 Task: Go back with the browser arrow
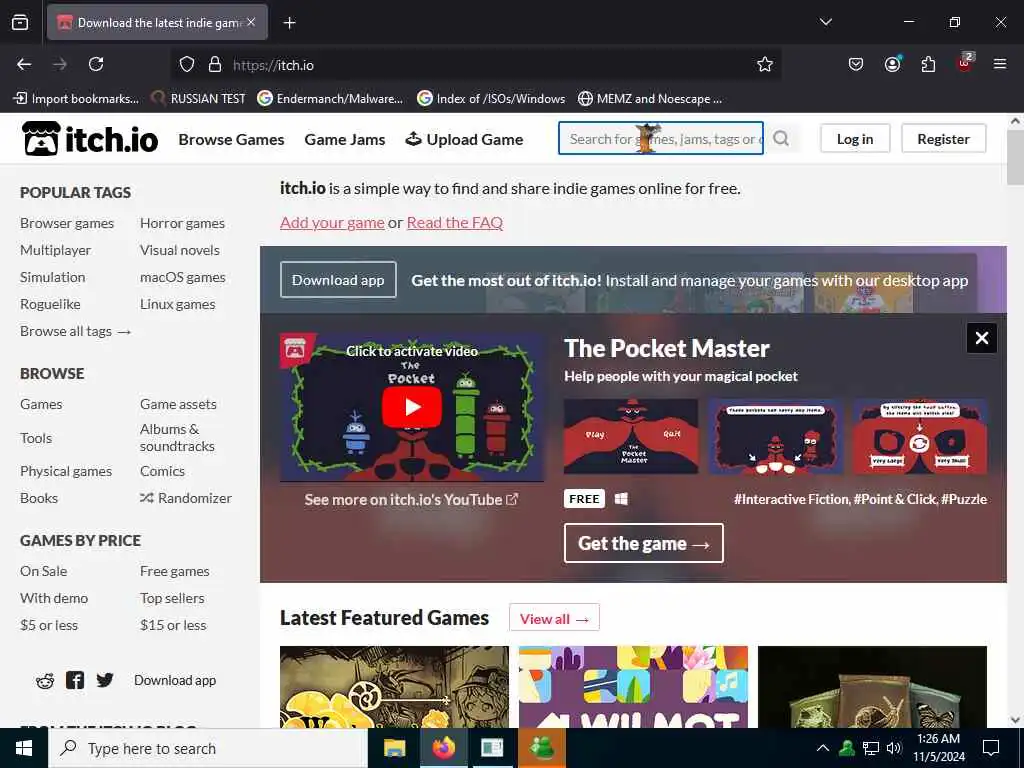24,64
